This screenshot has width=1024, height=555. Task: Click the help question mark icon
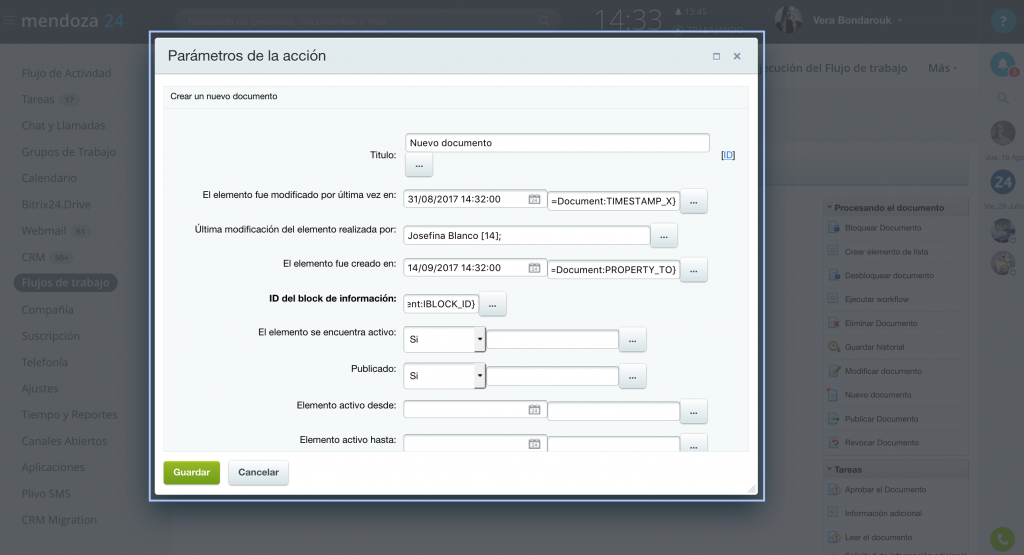pos(1002,21)
